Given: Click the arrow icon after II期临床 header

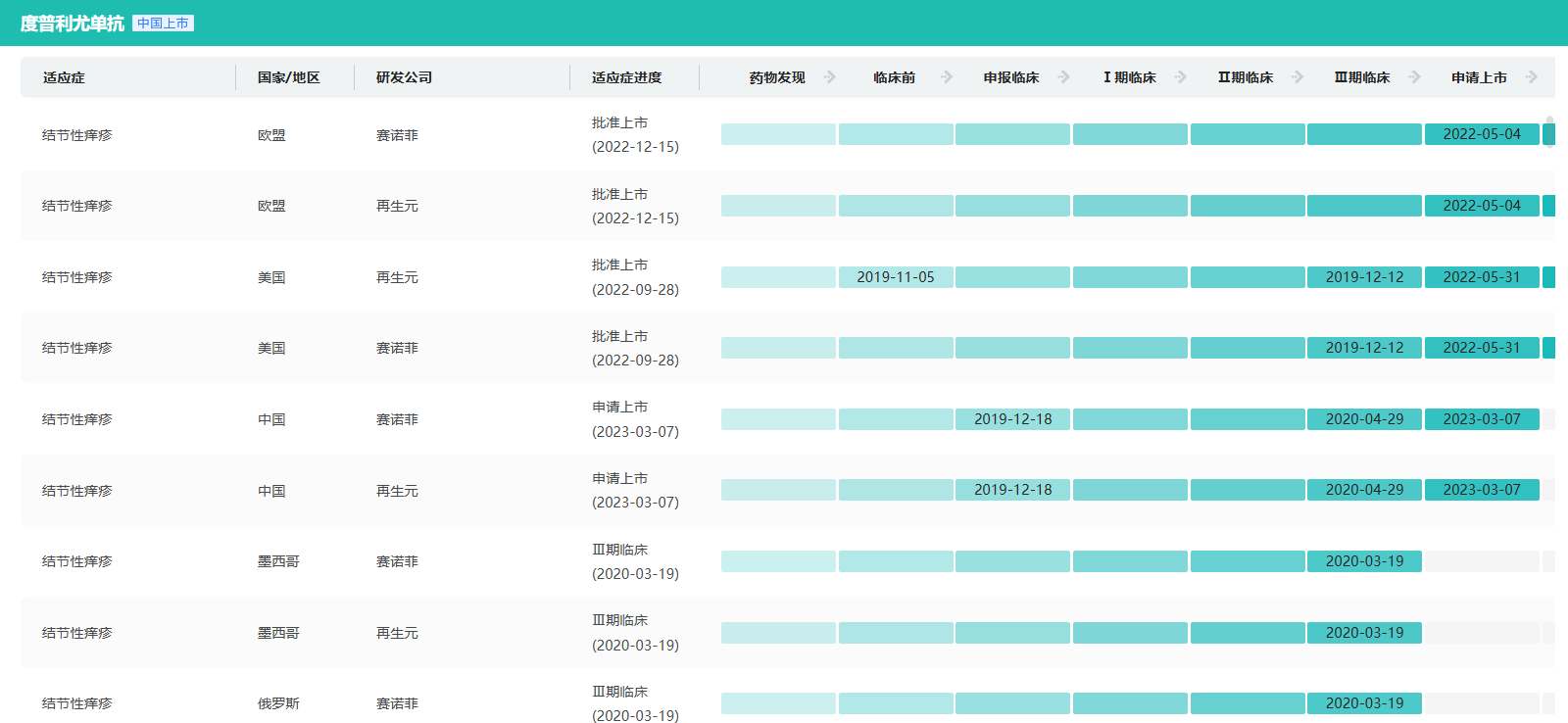Looking at the screenshot, I should (x=1298, y=77).
